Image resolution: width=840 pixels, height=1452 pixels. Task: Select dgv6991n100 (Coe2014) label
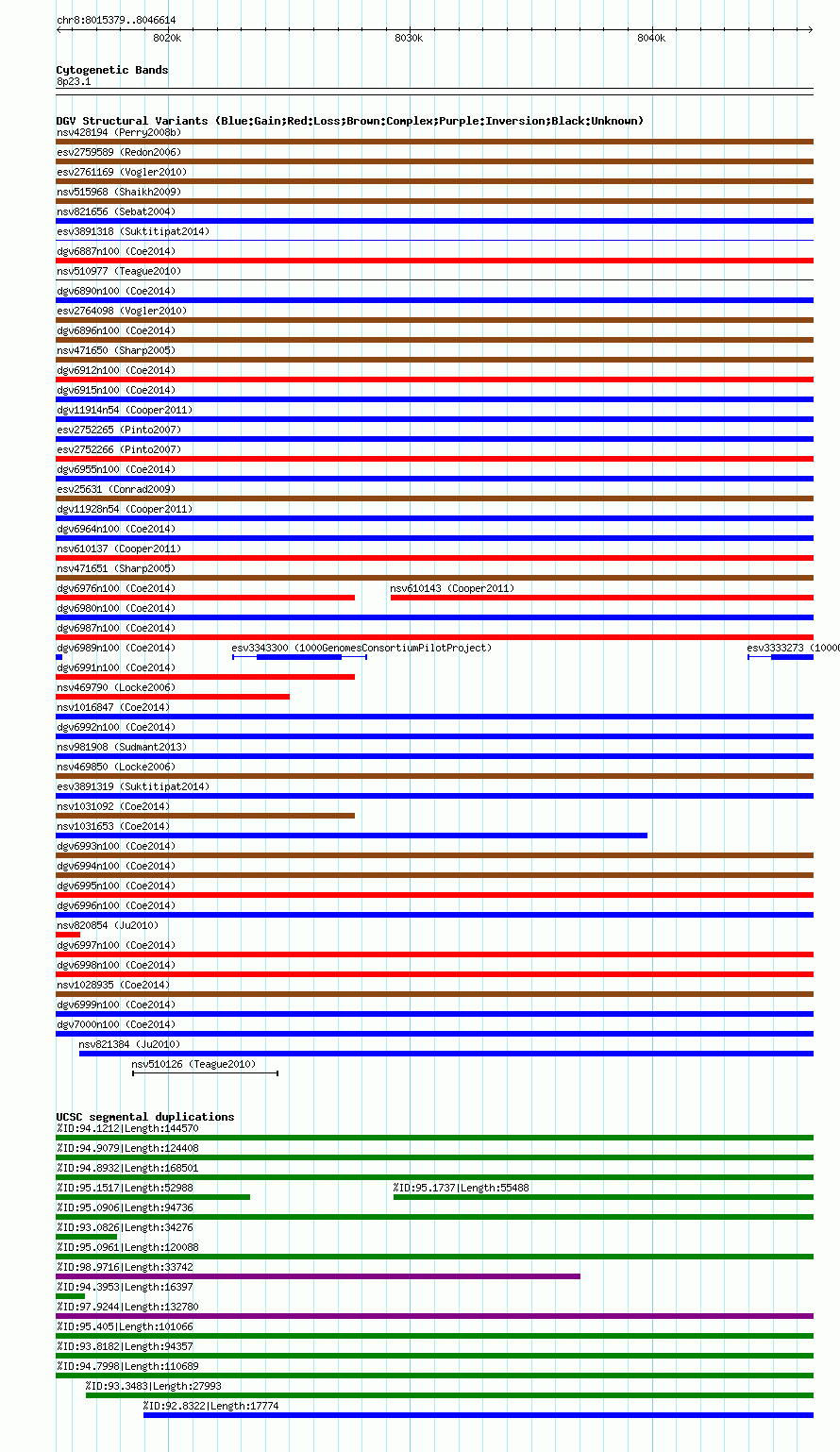(116, 667)
